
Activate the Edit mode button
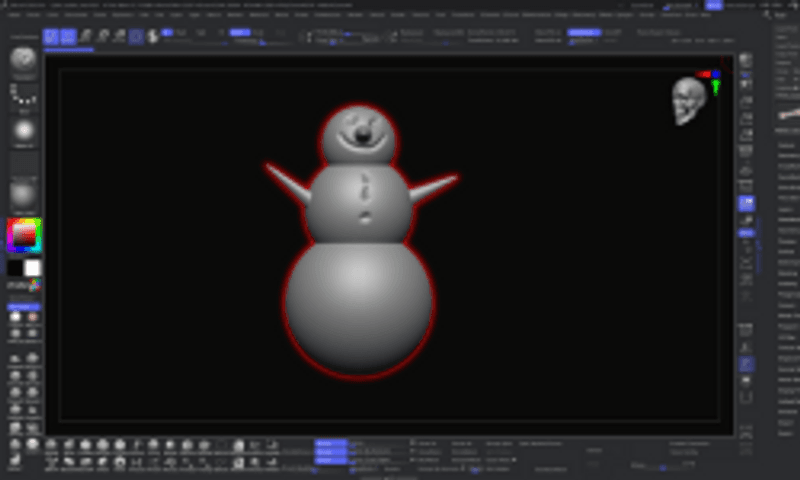tap(50, 36)
